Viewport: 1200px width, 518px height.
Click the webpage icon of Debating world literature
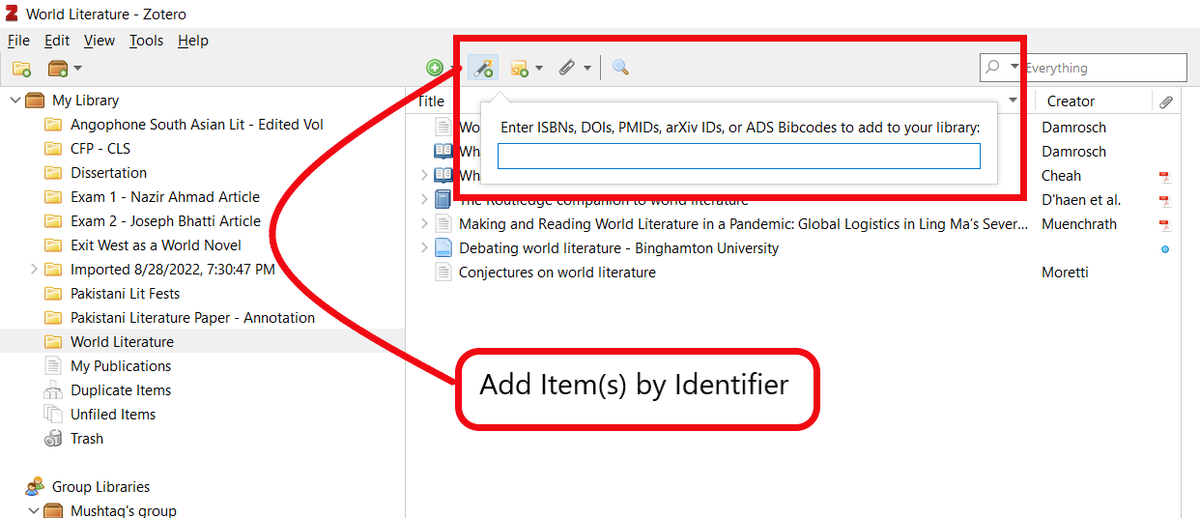443,248
